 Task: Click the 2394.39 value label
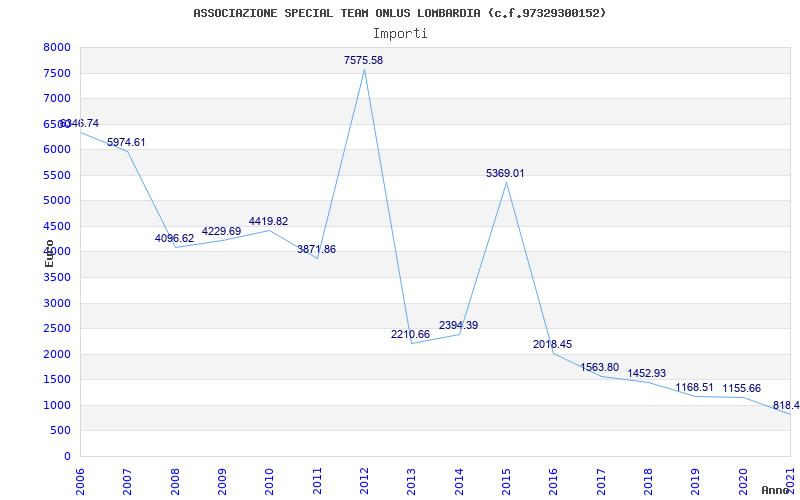tap(459, 325)
